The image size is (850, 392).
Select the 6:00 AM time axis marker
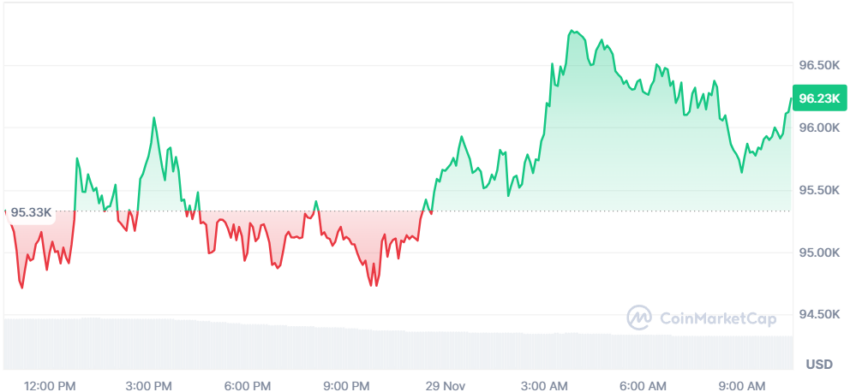(x=643, y=386)
